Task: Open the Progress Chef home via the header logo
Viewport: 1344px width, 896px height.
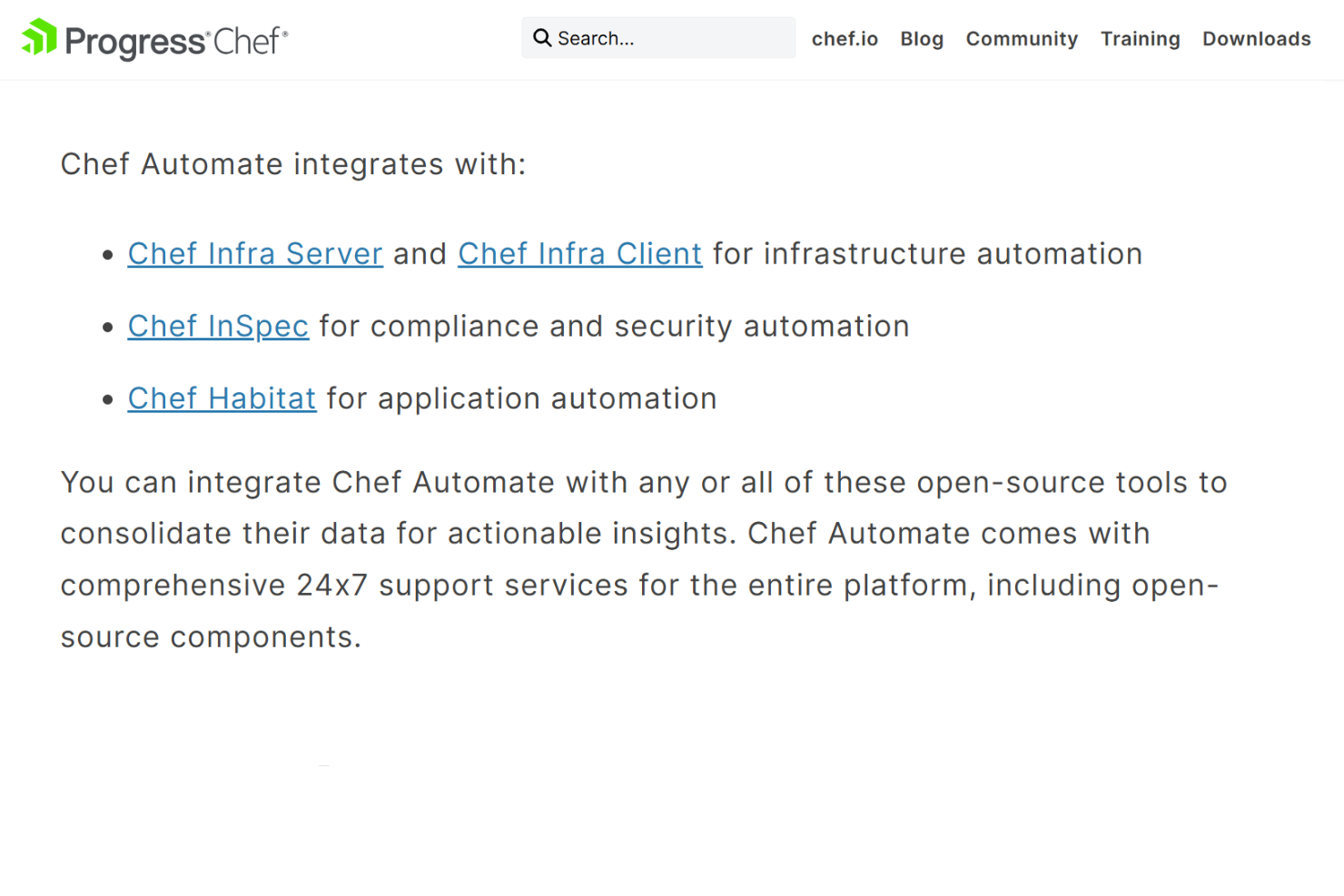Action: point(153,38)
